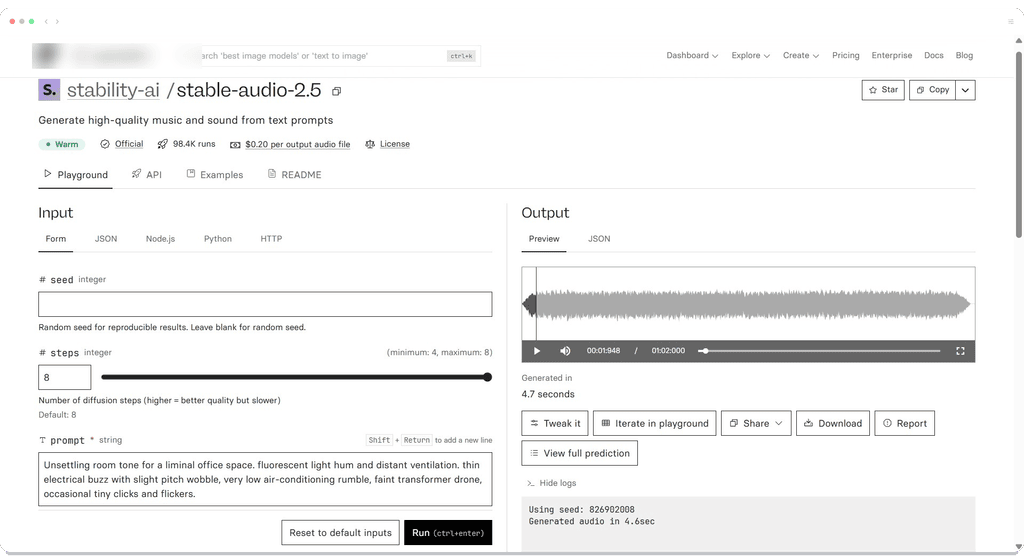Select the Form input tab
Screen dimensions: 1024x560
coord(56,239)
